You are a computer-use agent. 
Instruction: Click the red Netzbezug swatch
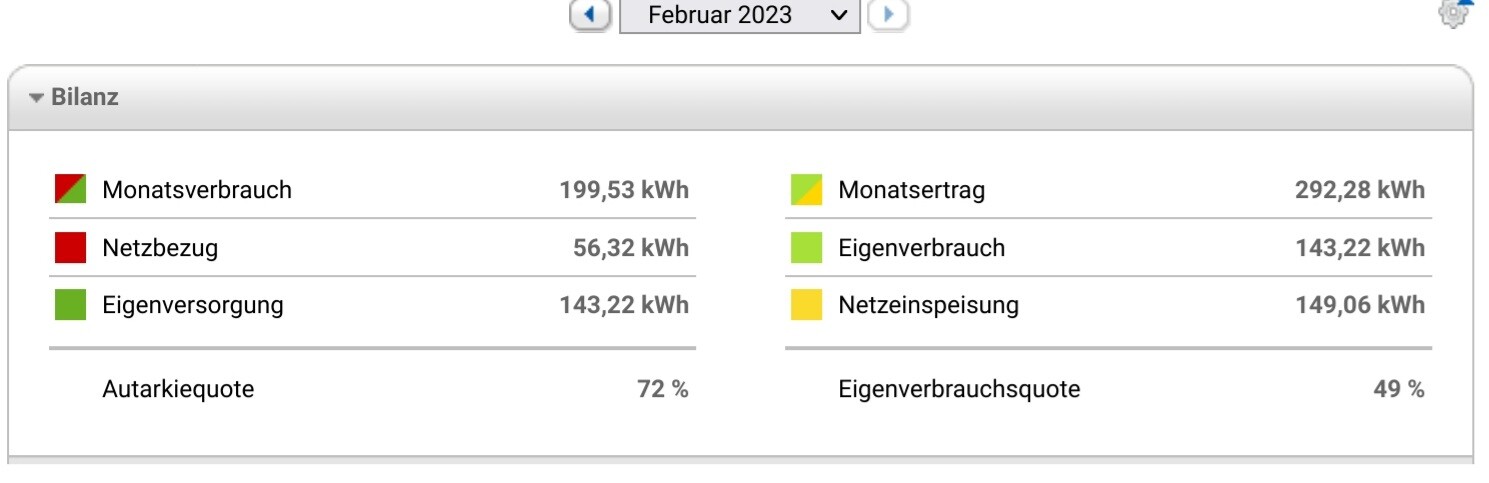70,247
